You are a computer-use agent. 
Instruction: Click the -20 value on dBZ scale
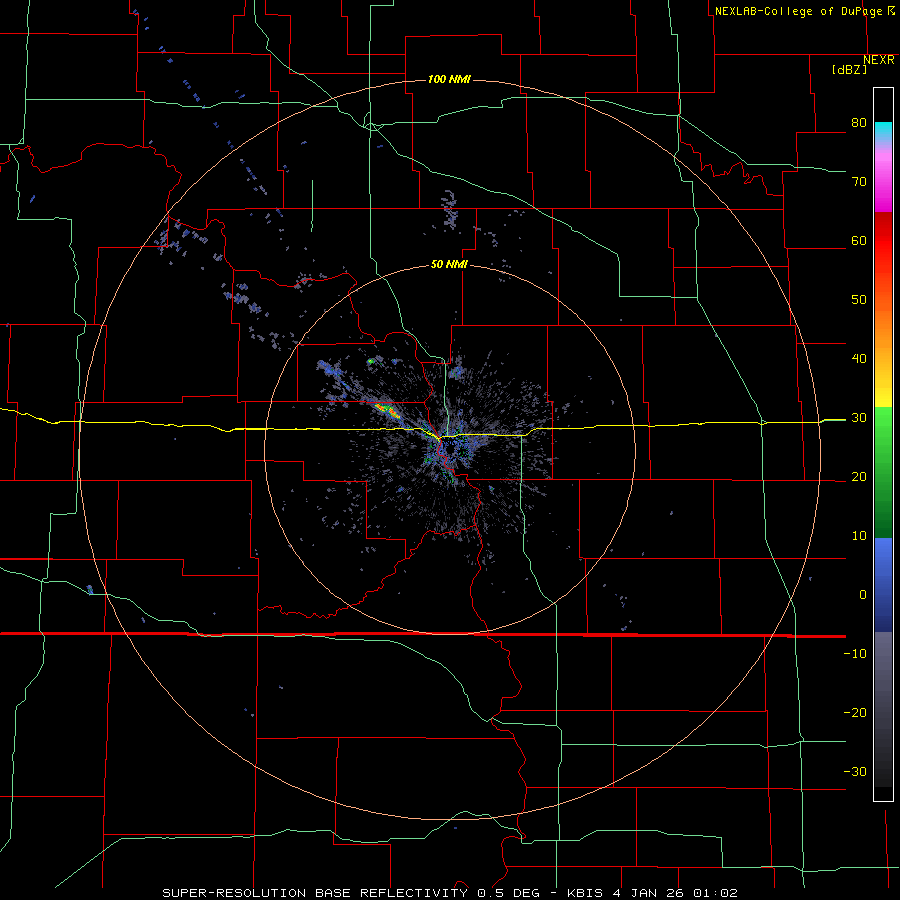pos(855,712)
